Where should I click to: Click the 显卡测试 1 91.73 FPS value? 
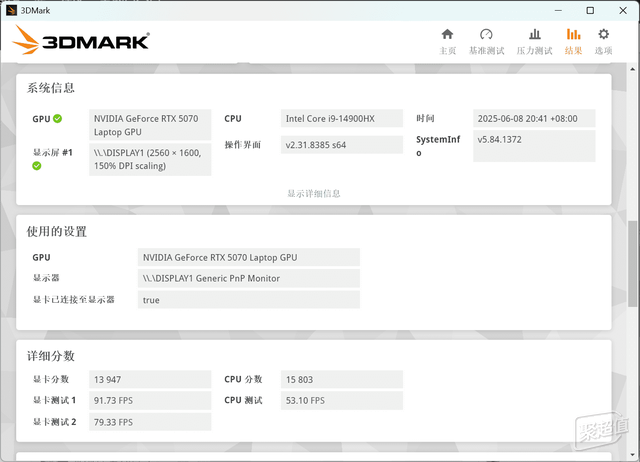150,400
